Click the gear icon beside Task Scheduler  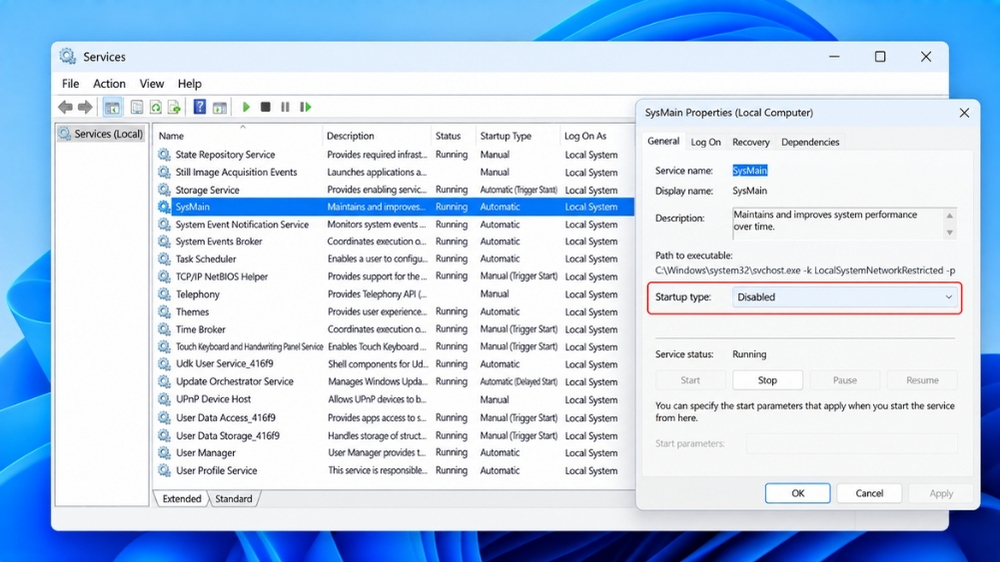165,259
